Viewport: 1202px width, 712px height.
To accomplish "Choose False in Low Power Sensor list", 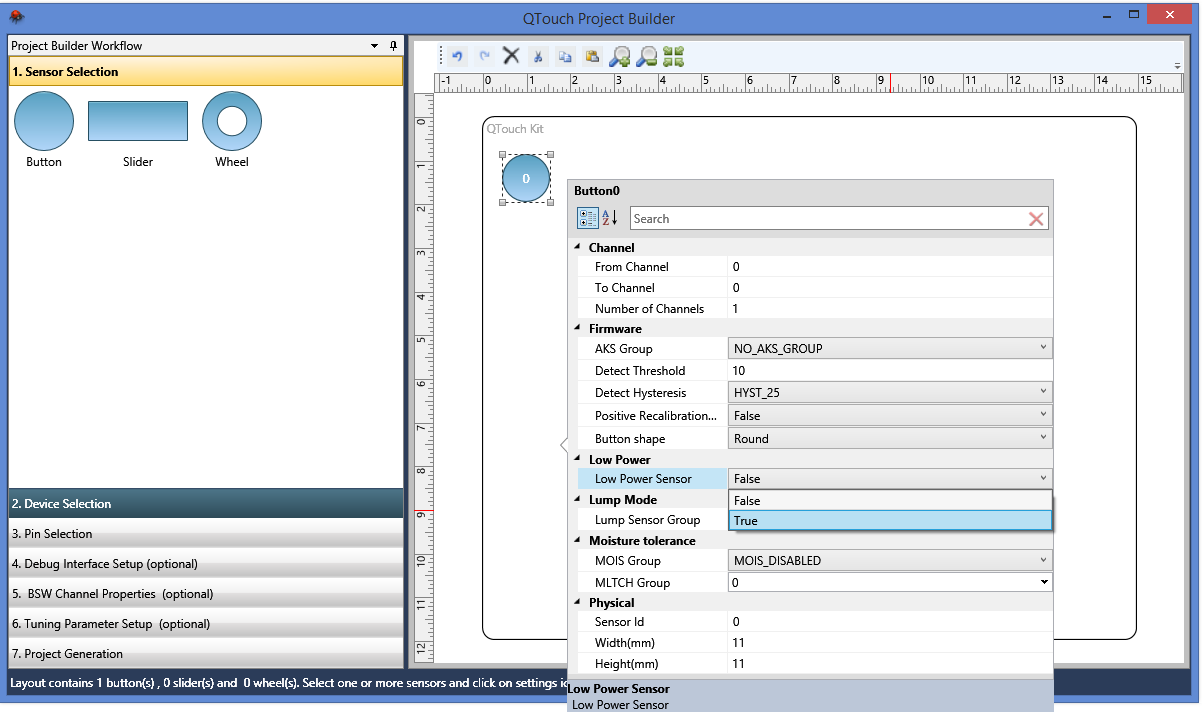I will point(890,501).
